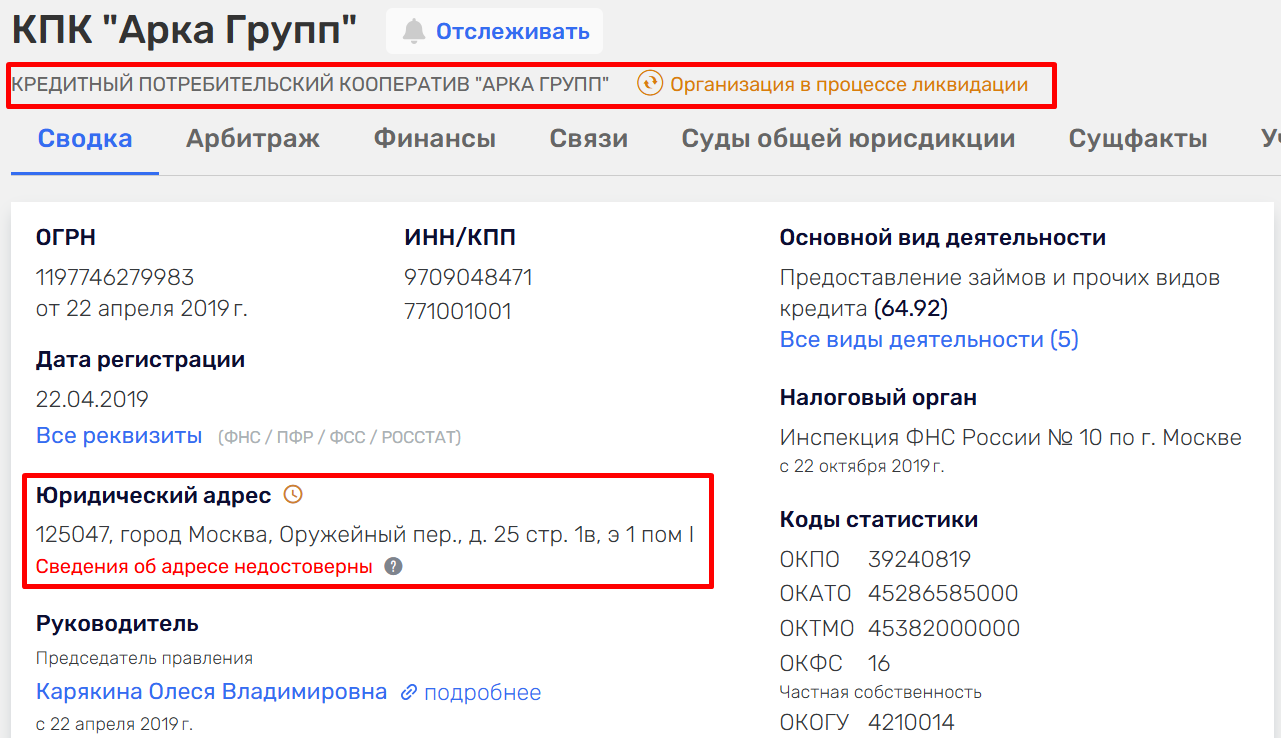The height and width of the screenshot is (738, 1281).
Task: Click the KPP value 771001001
Action: 458,311
